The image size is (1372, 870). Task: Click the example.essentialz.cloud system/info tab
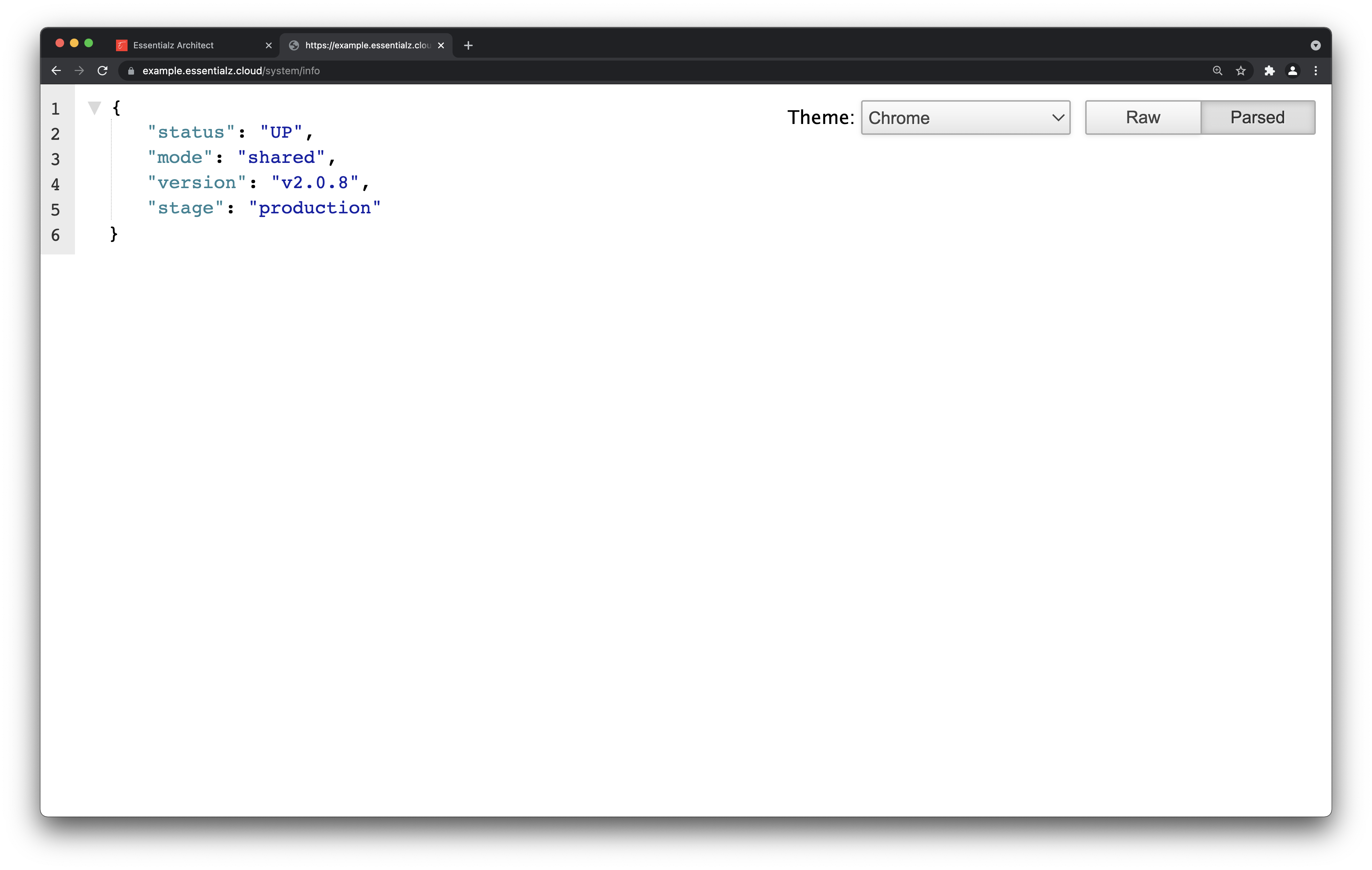(x=365, y=44)
